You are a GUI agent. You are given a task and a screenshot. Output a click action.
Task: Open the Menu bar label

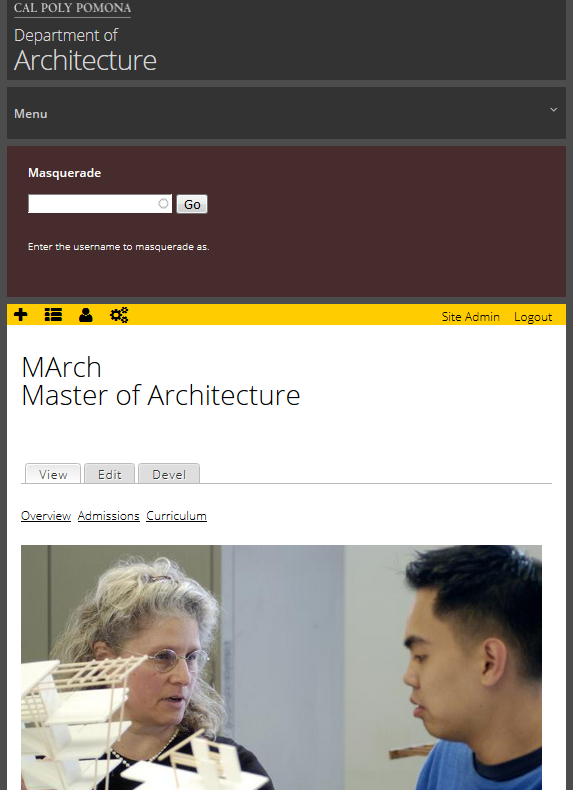[31, 114]
